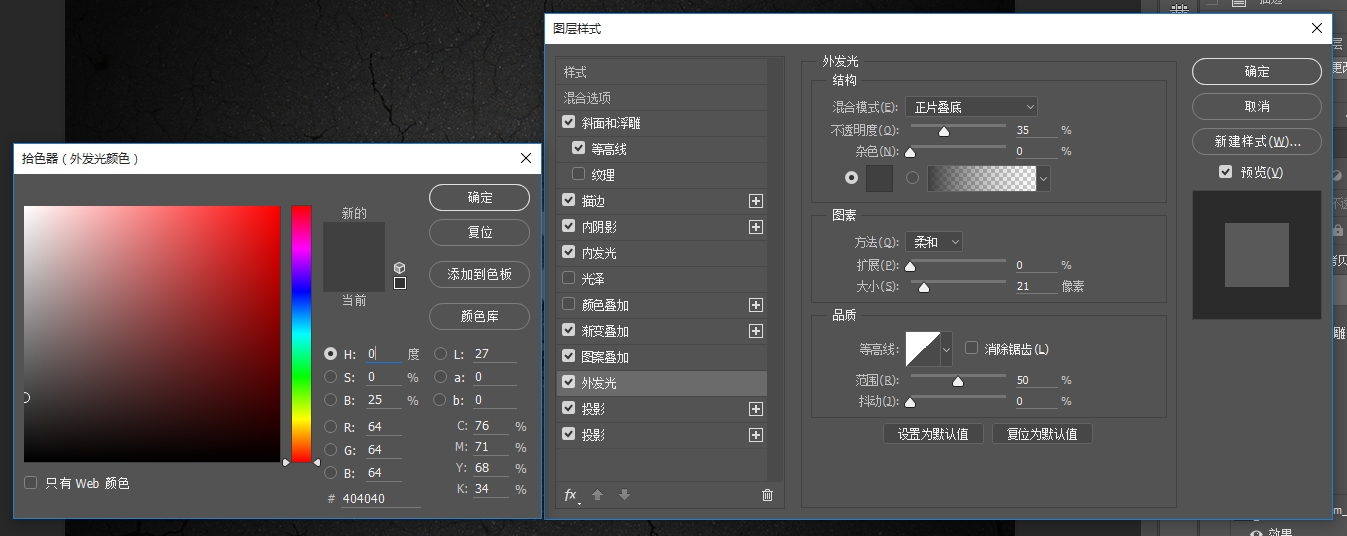This screenshot has height=536, width=1347.
Task: Click the hex # 404040 input field
Action: pos(381,498)
